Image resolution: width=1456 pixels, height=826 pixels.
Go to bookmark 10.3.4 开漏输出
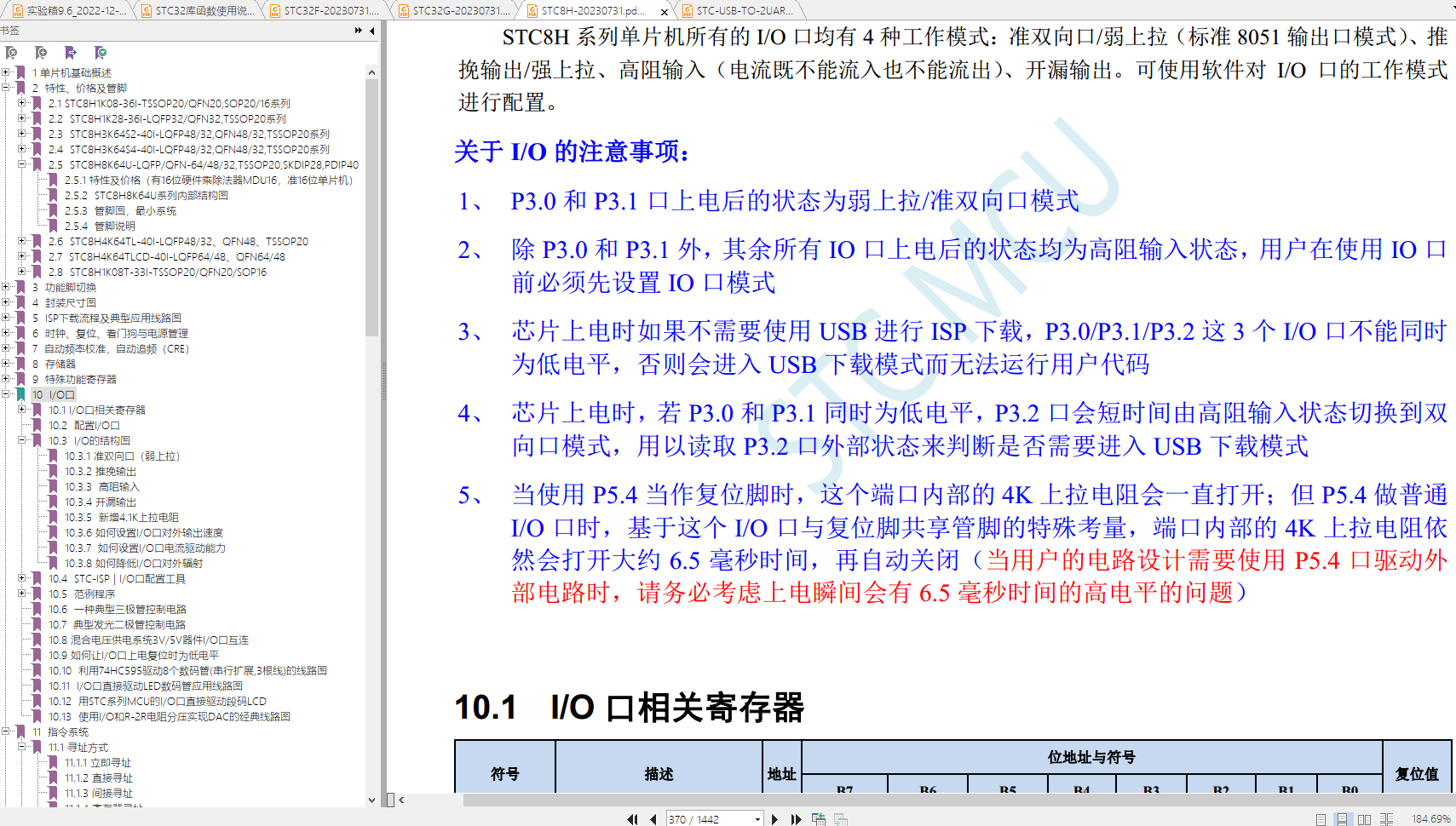point(100,502)
